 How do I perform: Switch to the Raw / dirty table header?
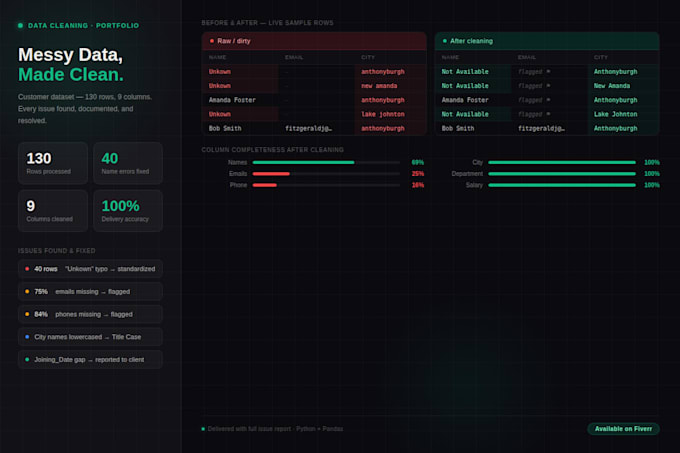coord(314,41)
